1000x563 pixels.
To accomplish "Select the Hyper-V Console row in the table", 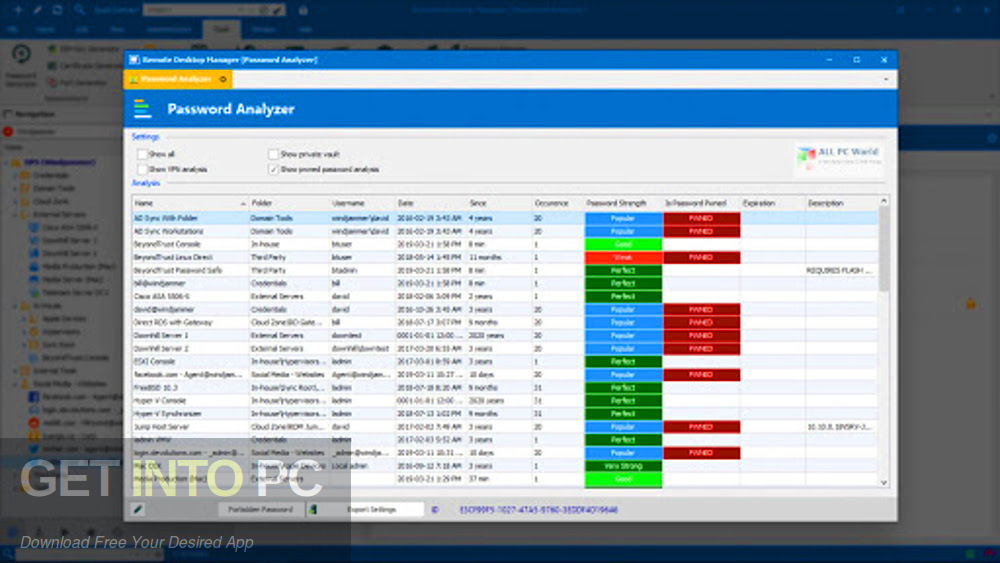I will click(x=504, y=401).
